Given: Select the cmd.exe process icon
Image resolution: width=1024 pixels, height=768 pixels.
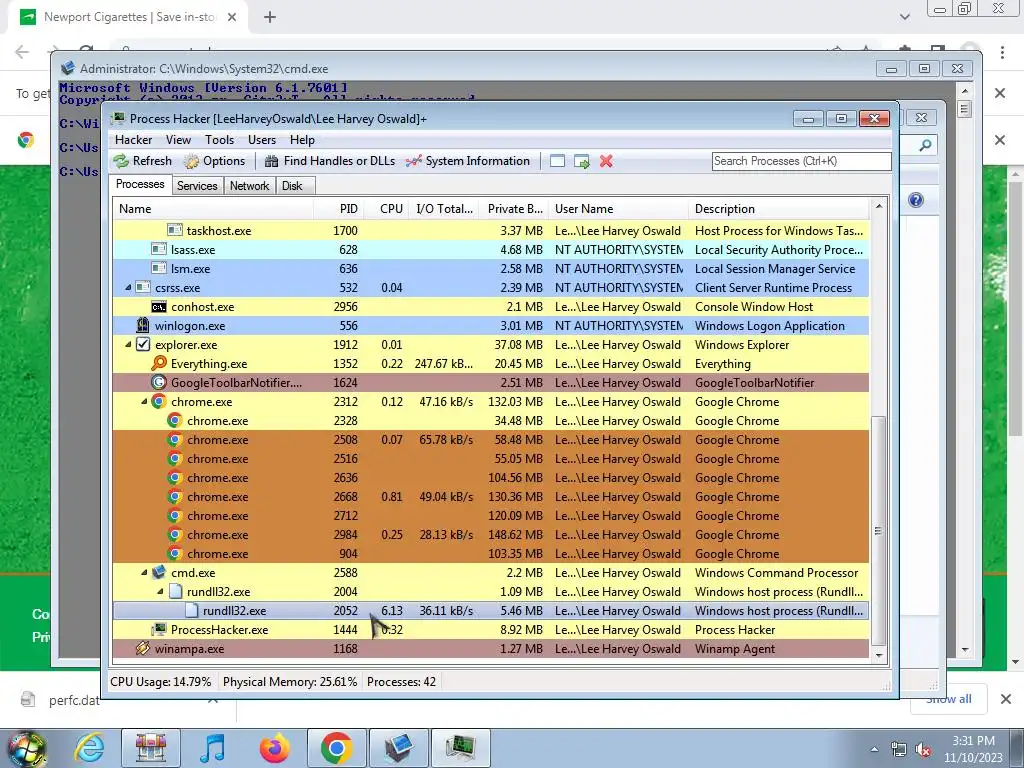Looking at the screenshot, I should [159, 573].
